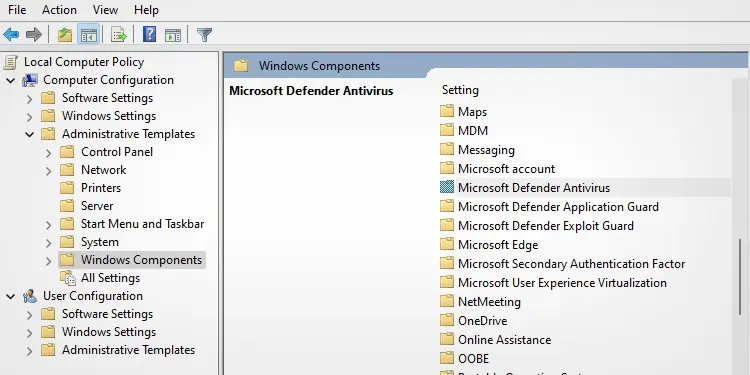Click the NetMeeting folder icon
750x375 pixels.
pos(447,301)
